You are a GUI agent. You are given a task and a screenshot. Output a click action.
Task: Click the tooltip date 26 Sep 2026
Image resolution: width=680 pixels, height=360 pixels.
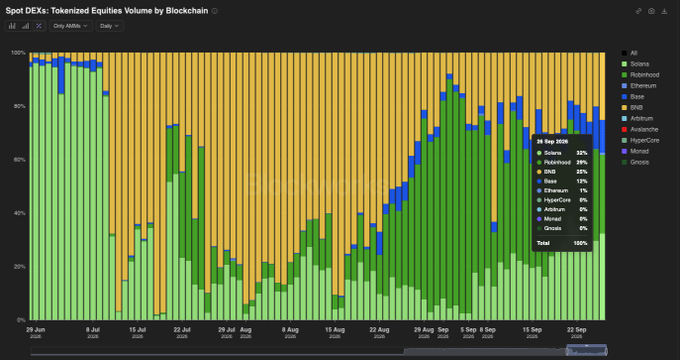point(552,142)
